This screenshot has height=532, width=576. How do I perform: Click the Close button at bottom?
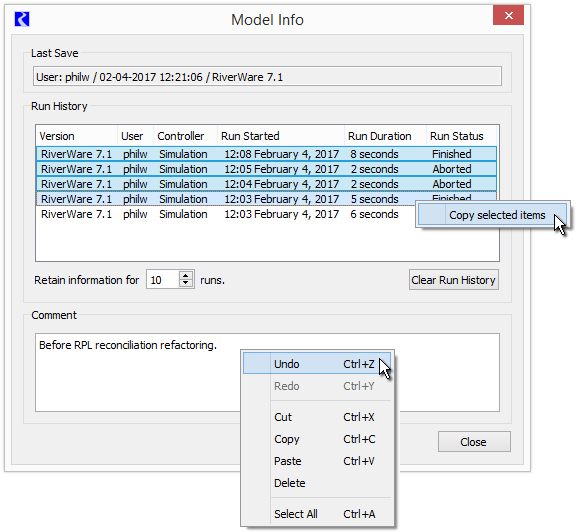(x=474, y=442)
